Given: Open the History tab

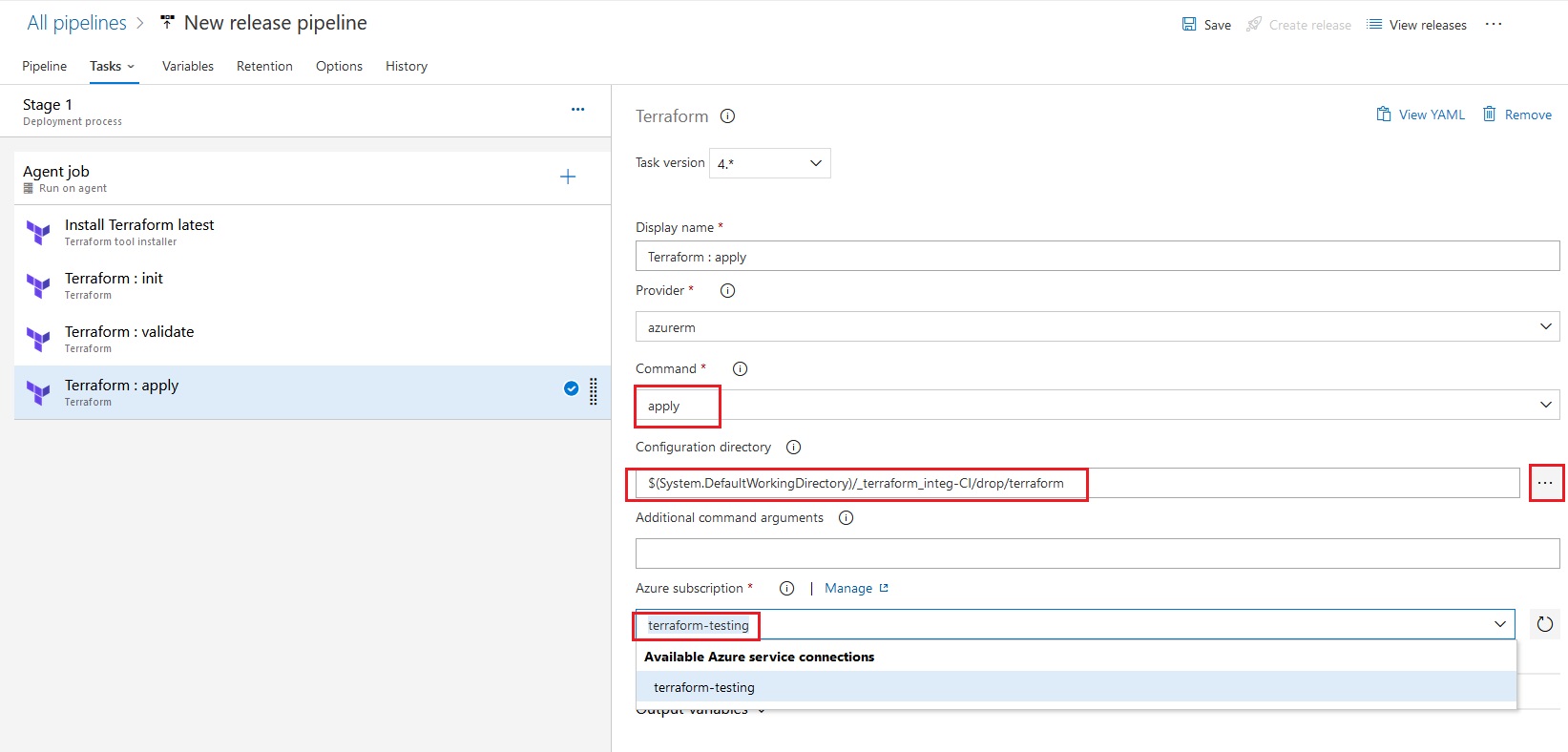Looking at the screenshot, I should [x=407, y=66].
